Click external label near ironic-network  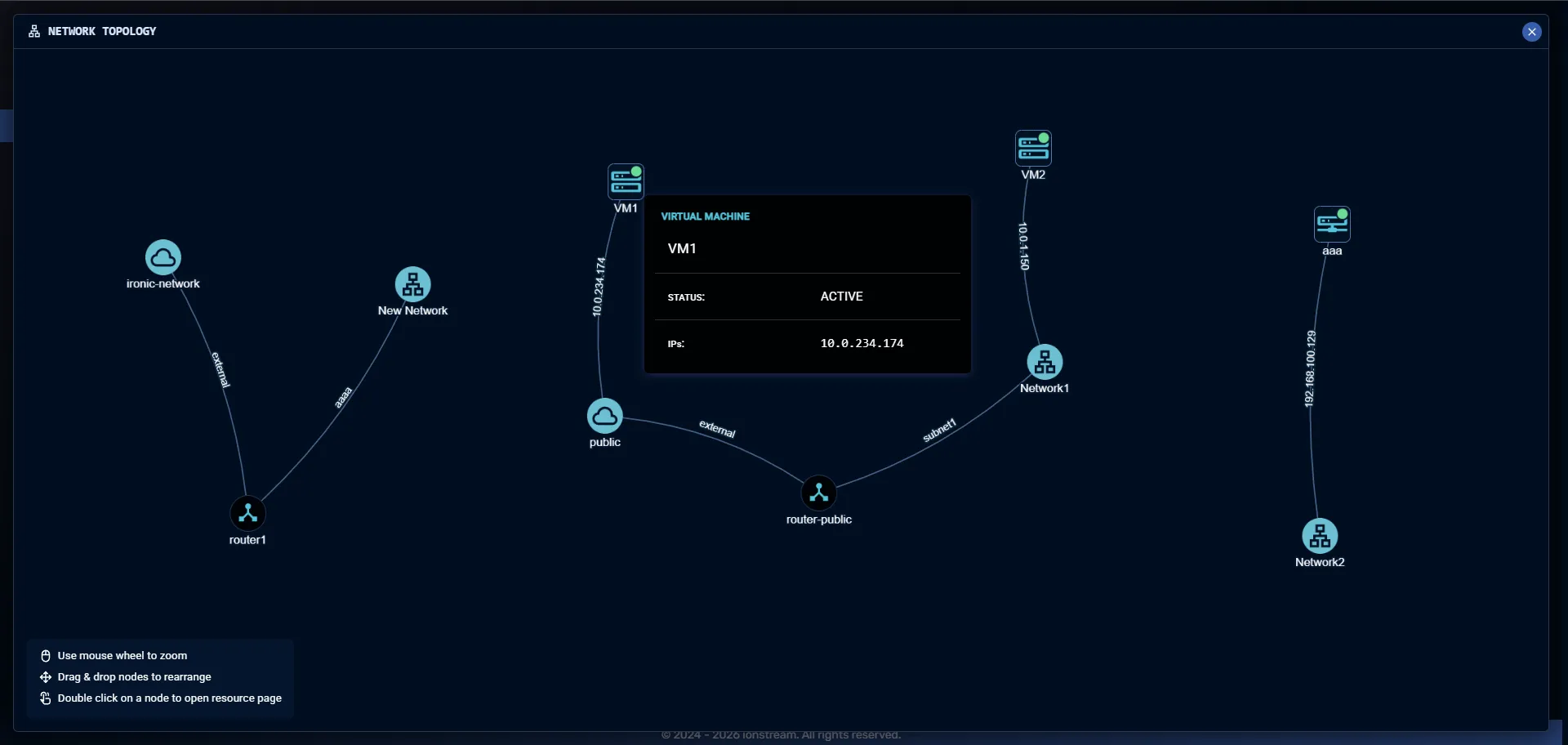[x=221, y=369]
